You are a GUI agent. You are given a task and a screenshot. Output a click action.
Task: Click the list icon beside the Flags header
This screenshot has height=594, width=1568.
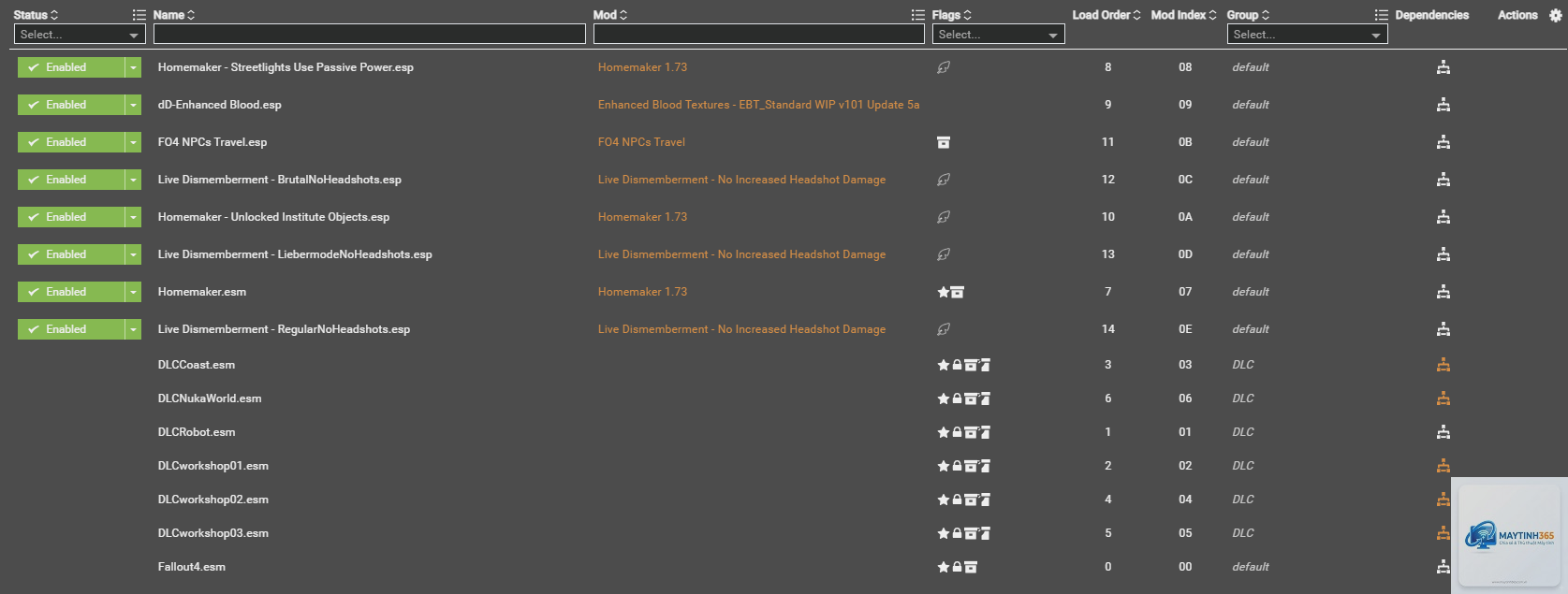pyautogui.click(x=918, y=15)
